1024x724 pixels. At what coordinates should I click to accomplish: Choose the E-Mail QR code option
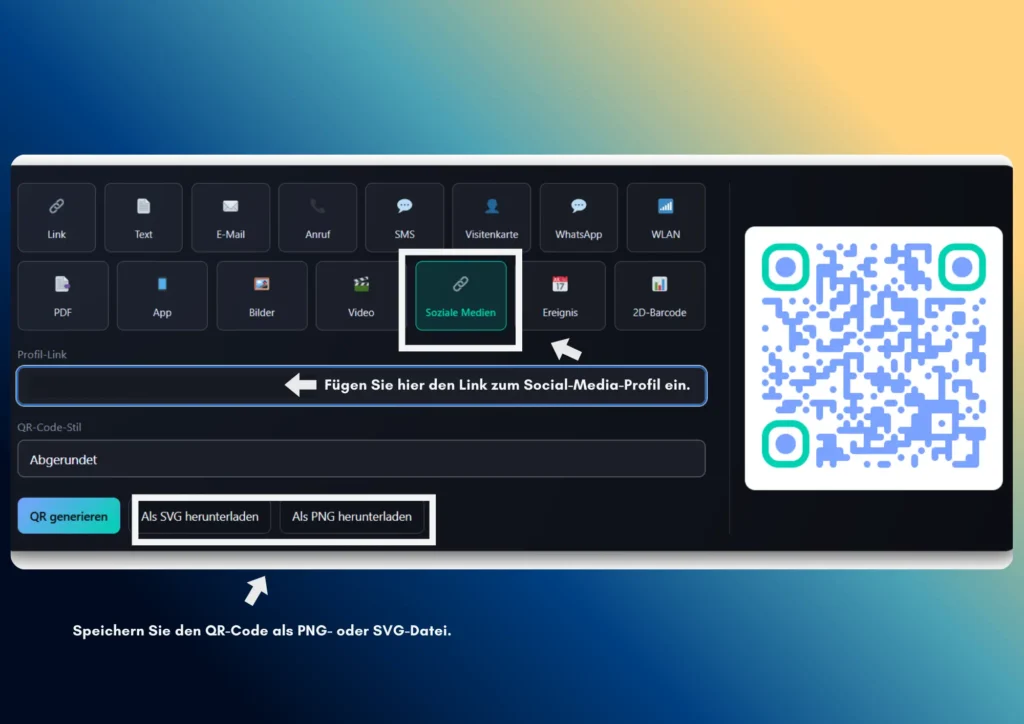[x=230, y=217]
